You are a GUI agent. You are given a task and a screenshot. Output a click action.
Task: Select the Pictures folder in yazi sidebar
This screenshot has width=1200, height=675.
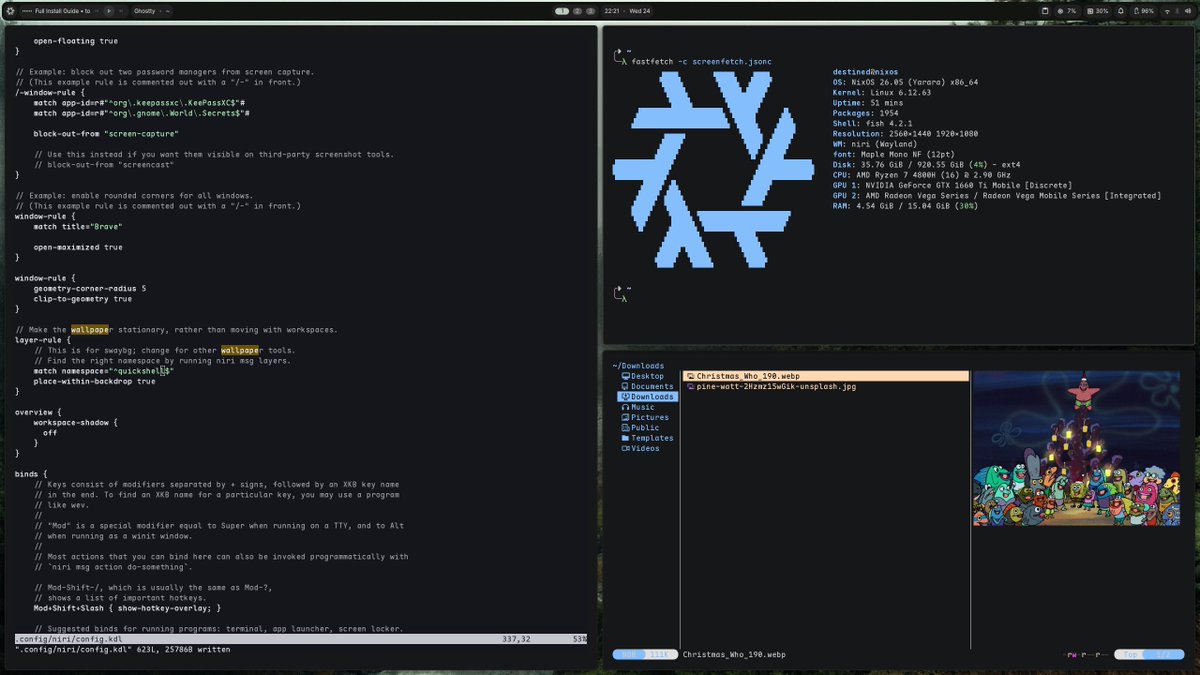pyautogui.click(x=644, y=417)
